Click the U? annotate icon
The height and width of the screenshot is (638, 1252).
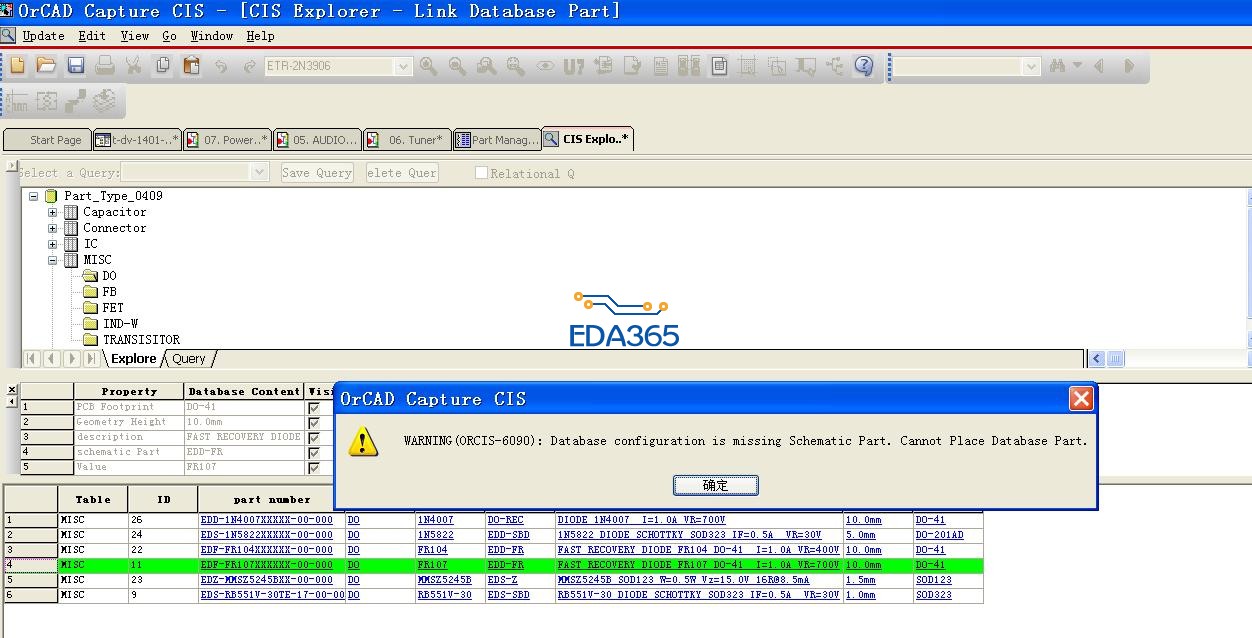[573, 66]
